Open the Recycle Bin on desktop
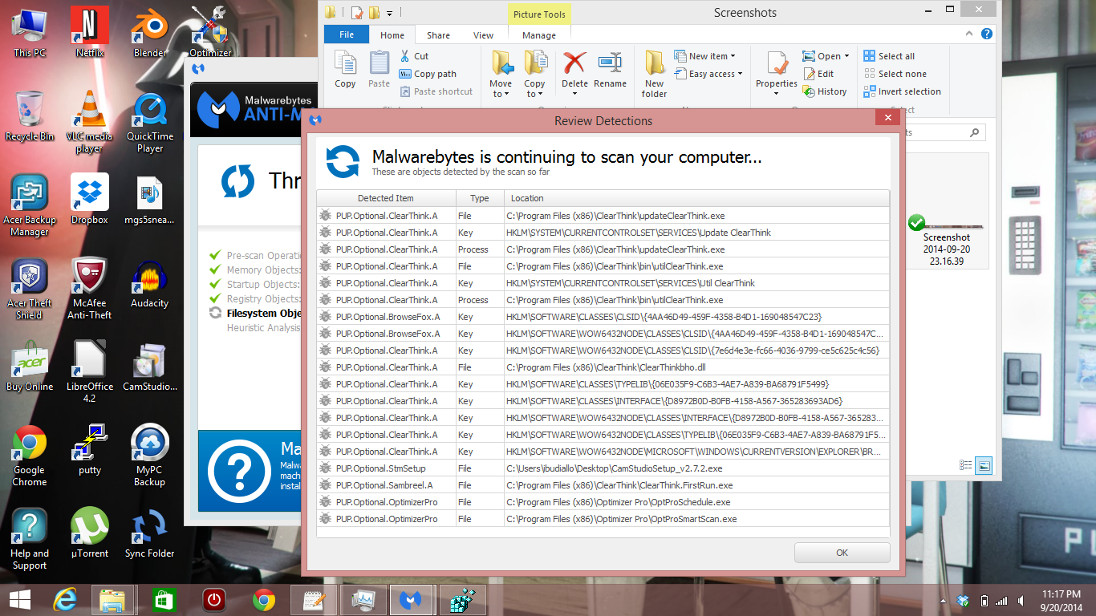The height and width of the screenshot is (616, 1096). click(x=29, y=115)
